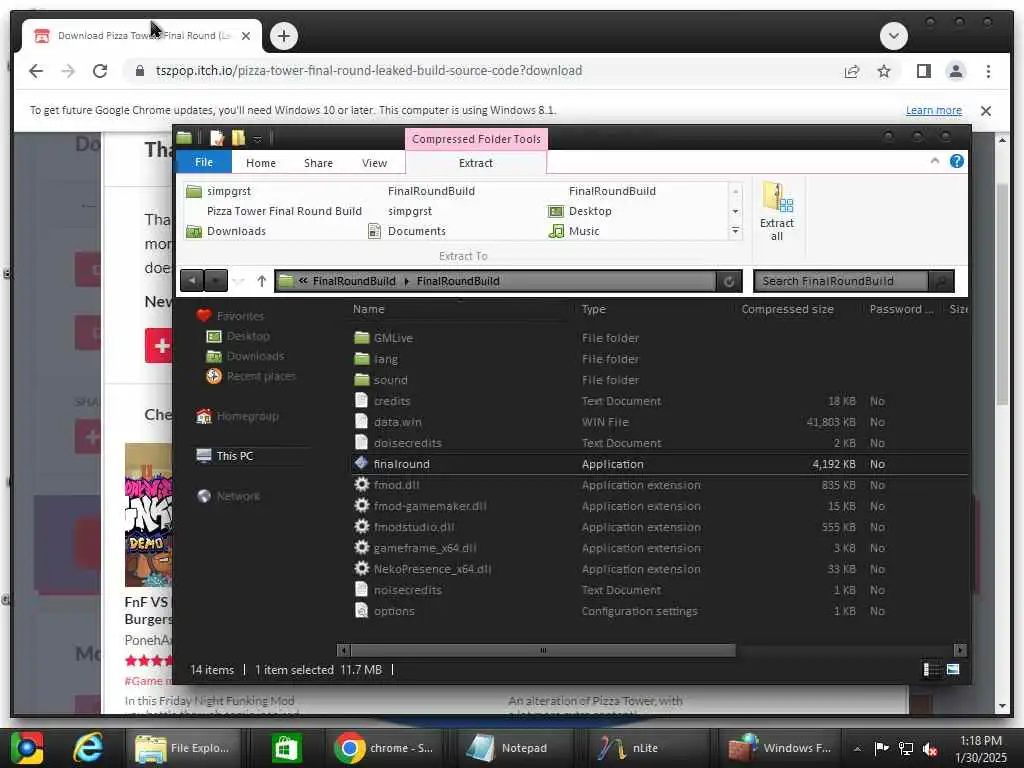Open Explorer Help question mark icon
The image size is (1024, 768).
pyautogui.click(x=956, y=161)
